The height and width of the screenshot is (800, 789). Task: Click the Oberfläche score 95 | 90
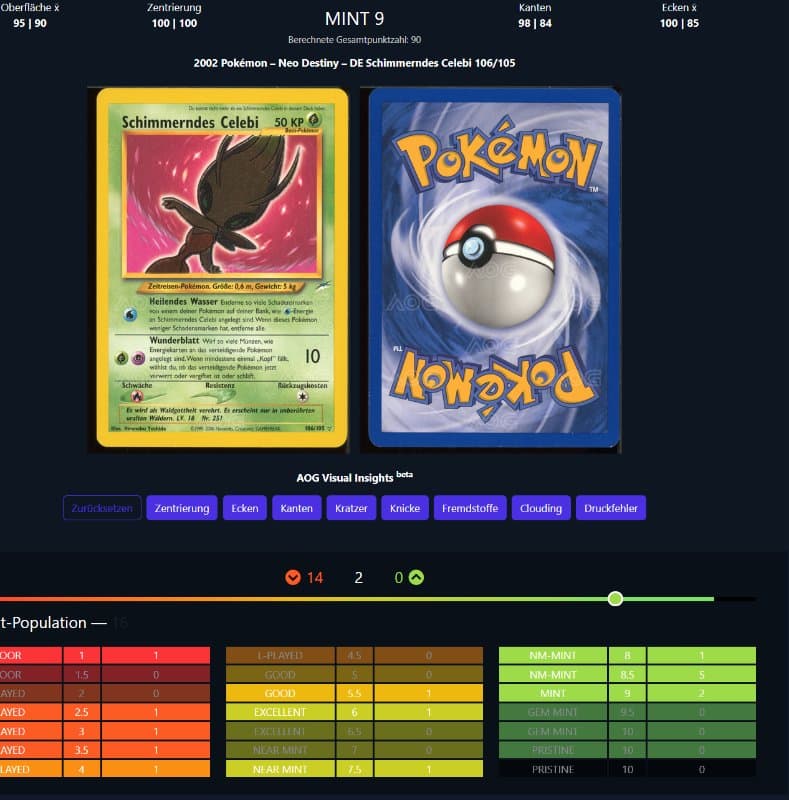[30, 23]
